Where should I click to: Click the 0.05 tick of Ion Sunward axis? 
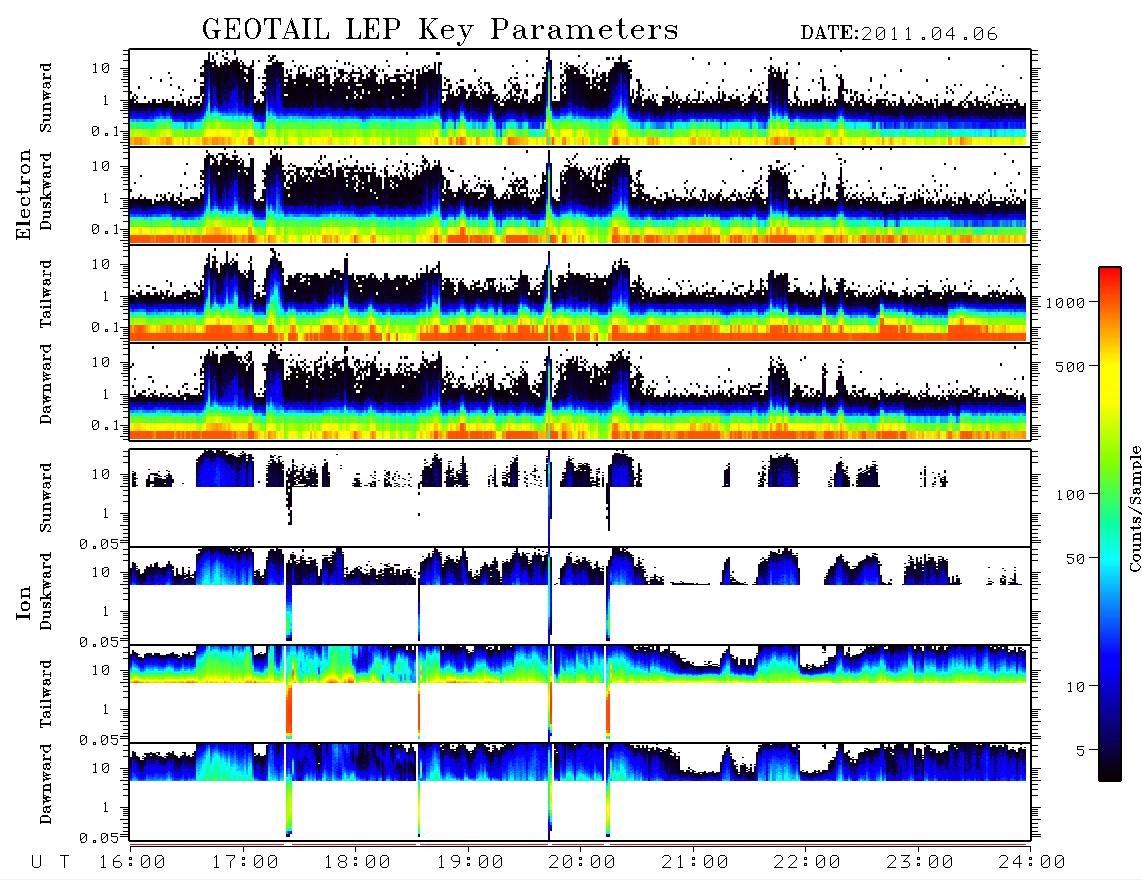coord(99,543)
